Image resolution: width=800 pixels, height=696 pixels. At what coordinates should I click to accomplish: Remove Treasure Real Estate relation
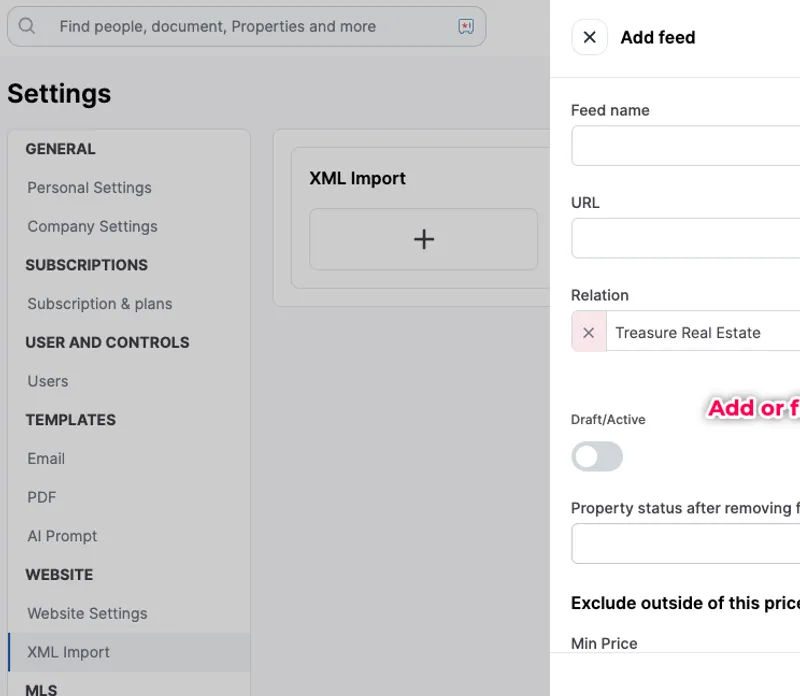pyautogui.click(x=588, y=333)
